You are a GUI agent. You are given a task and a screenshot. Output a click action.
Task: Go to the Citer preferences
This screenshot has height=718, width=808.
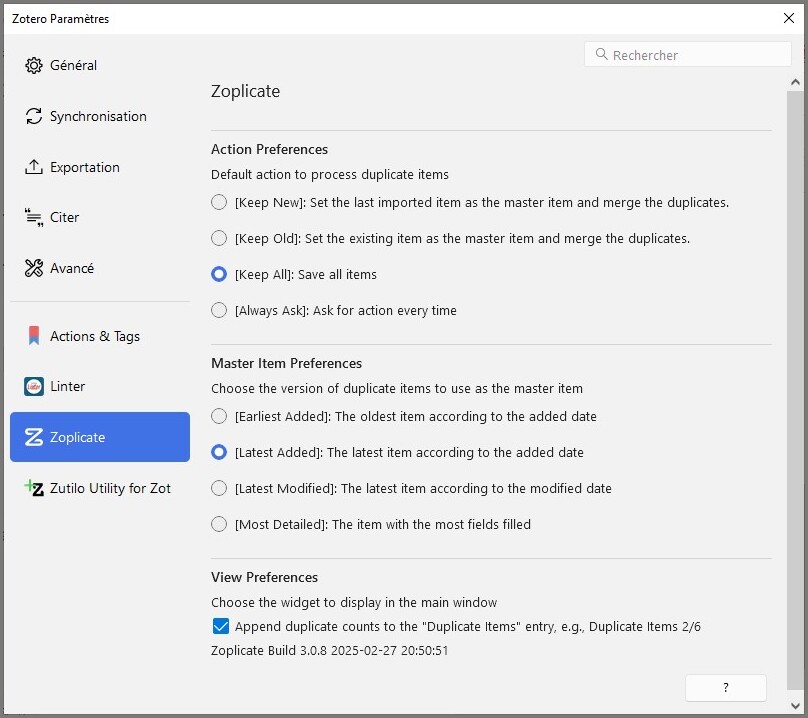tap(100, 218)
